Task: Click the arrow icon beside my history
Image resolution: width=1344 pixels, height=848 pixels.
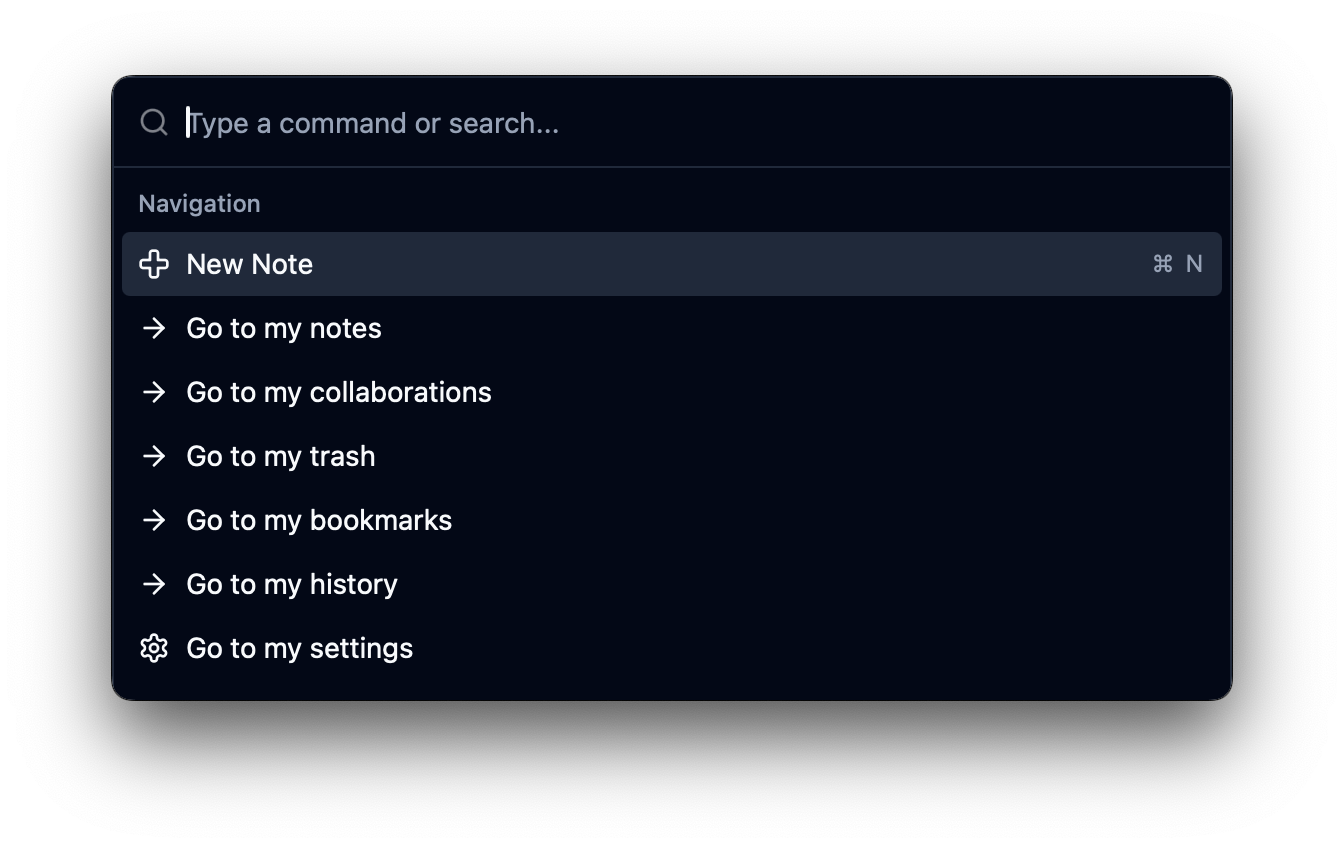Action: tap(154, 584)
